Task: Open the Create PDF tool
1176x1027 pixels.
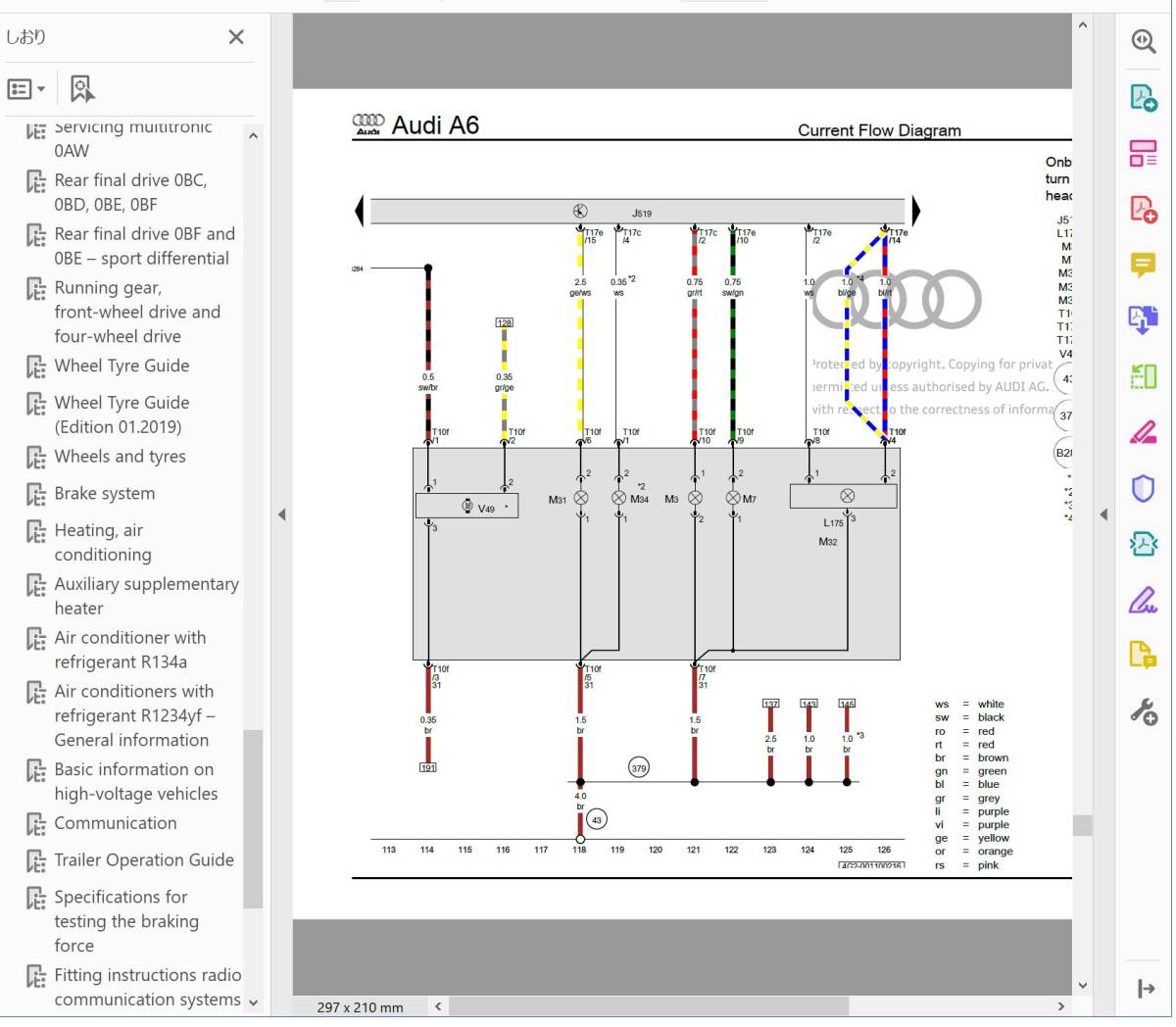Action: click(1143, 209)
